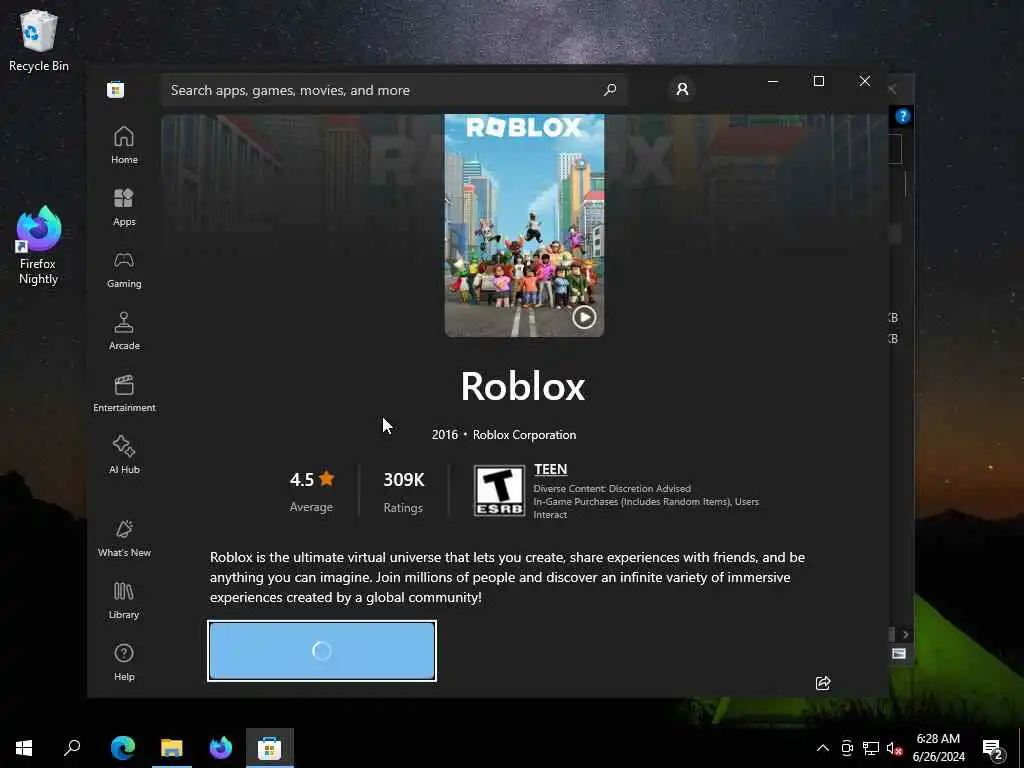Open the AI Hub section
This screenshot has height=768, width=1024.
(124, 455)
